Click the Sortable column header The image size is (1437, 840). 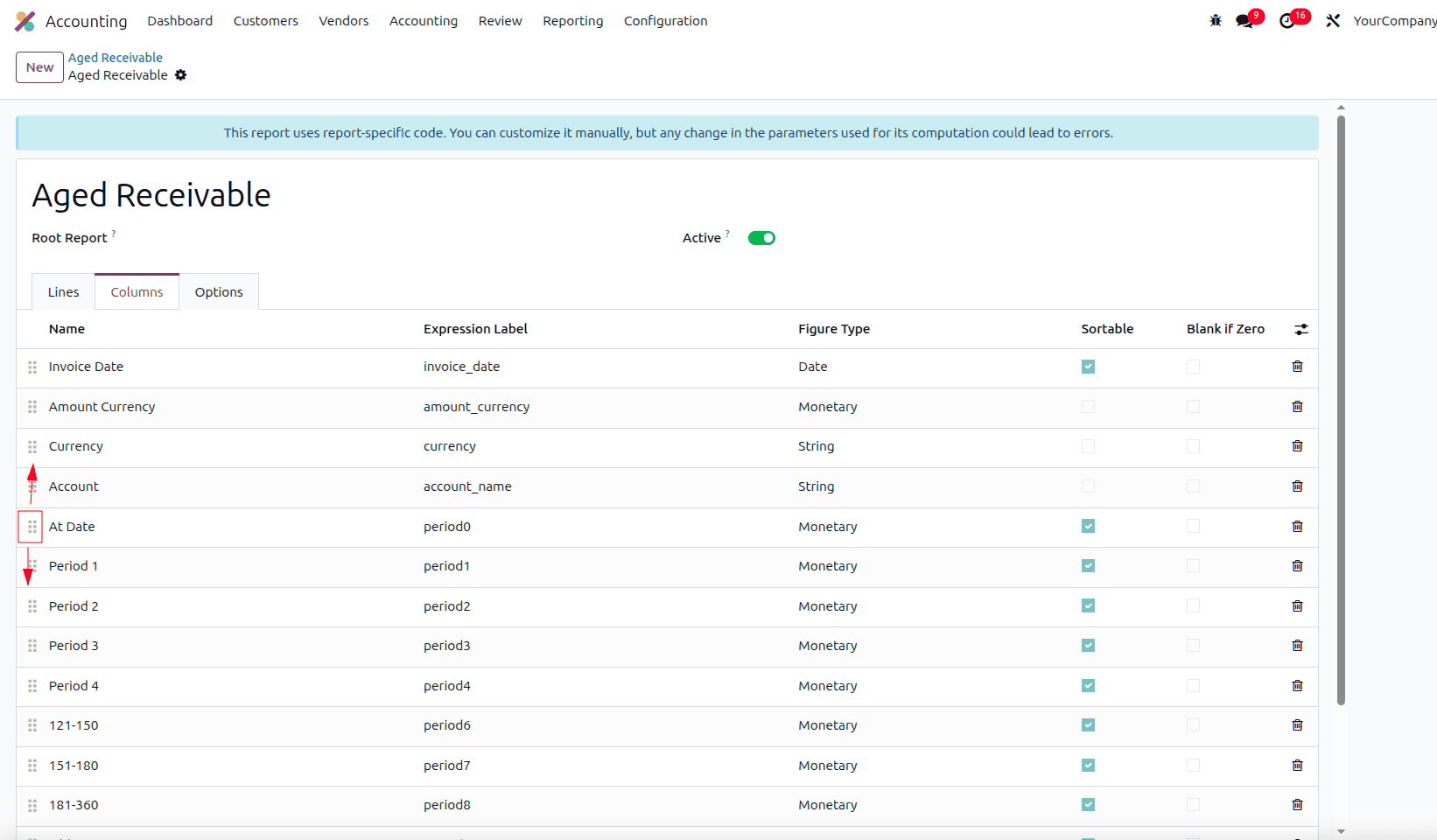(1107, 329)
